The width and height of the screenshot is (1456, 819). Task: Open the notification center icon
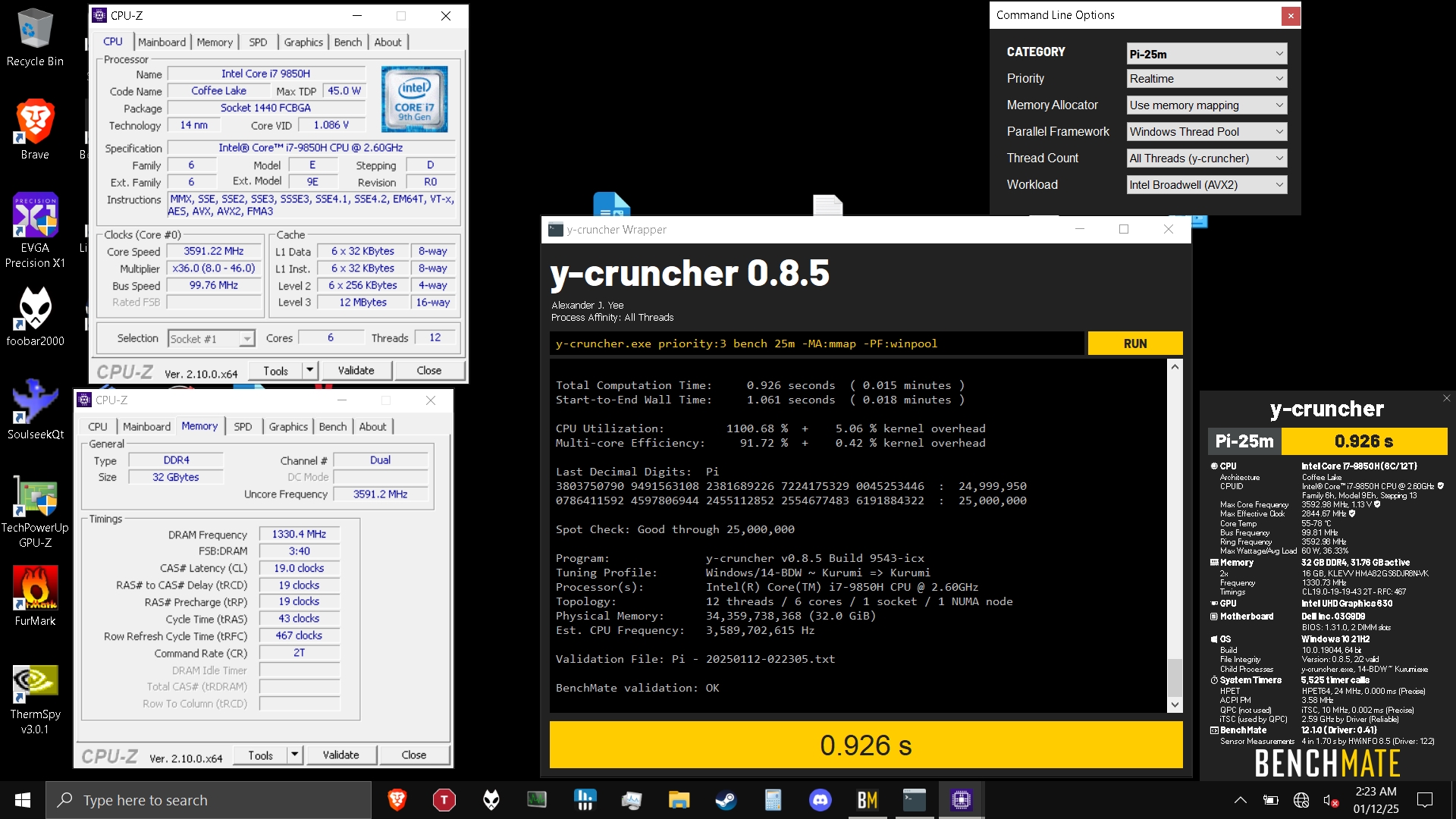coord(1425,800)
